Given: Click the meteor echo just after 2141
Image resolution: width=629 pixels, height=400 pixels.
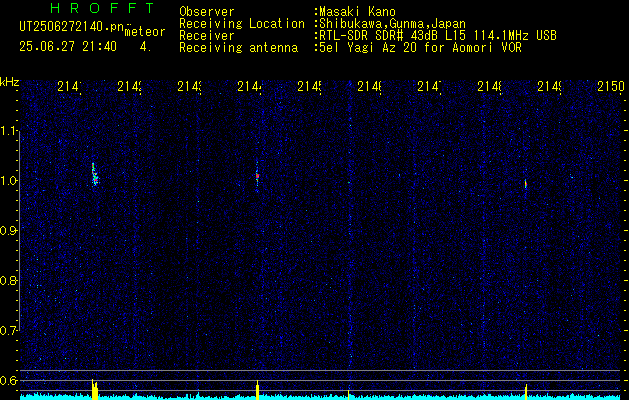Looking at the screenshot, I should pos(95,175).
